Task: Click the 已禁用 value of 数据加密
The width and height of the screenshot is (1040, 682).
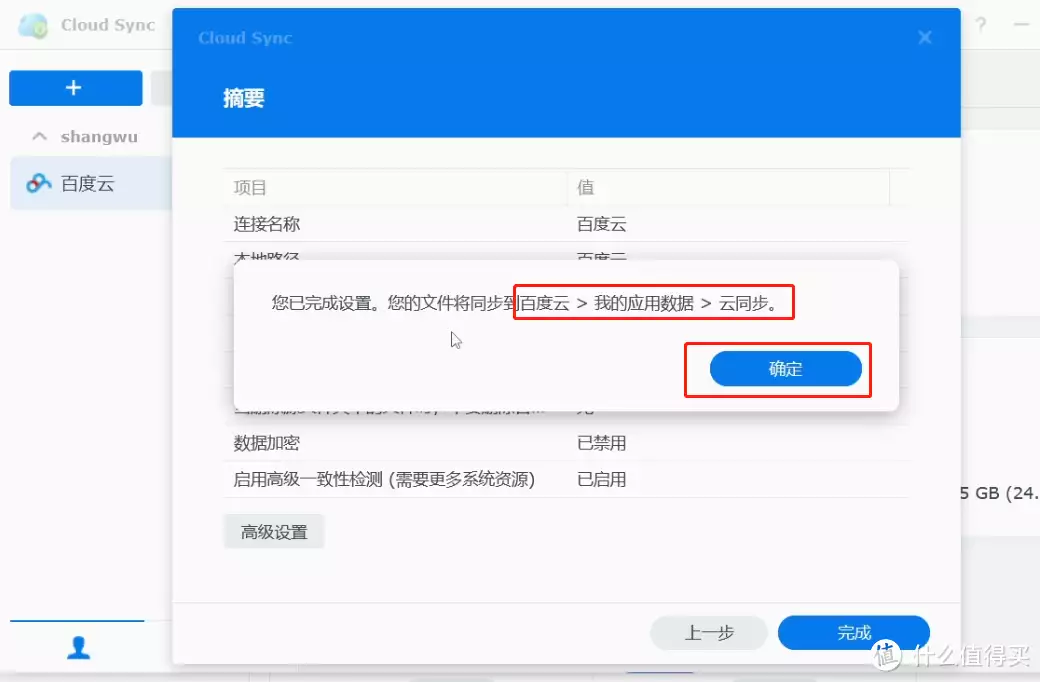Action: (x=602, y=443)
